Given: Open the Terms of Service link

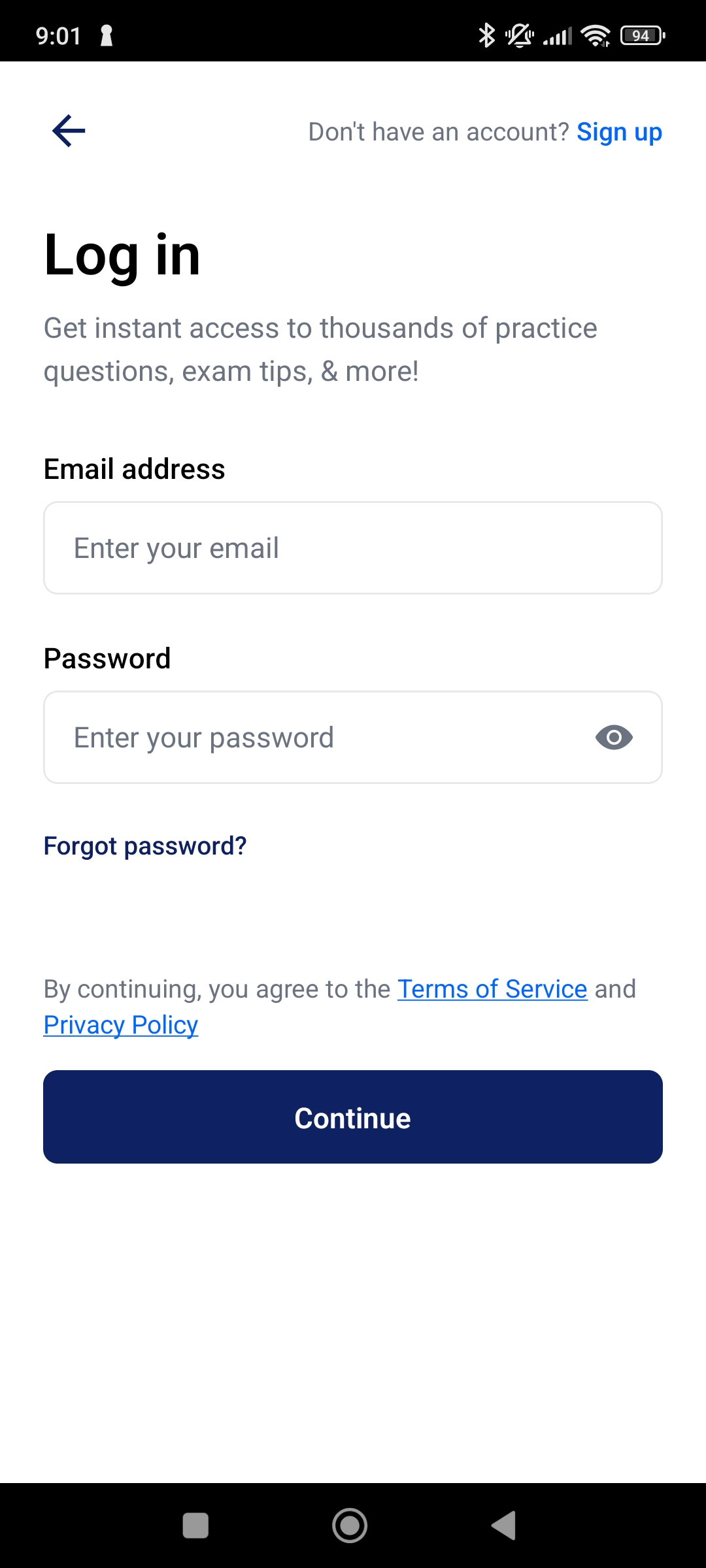Looking at the screenshot, I should 492,989.
